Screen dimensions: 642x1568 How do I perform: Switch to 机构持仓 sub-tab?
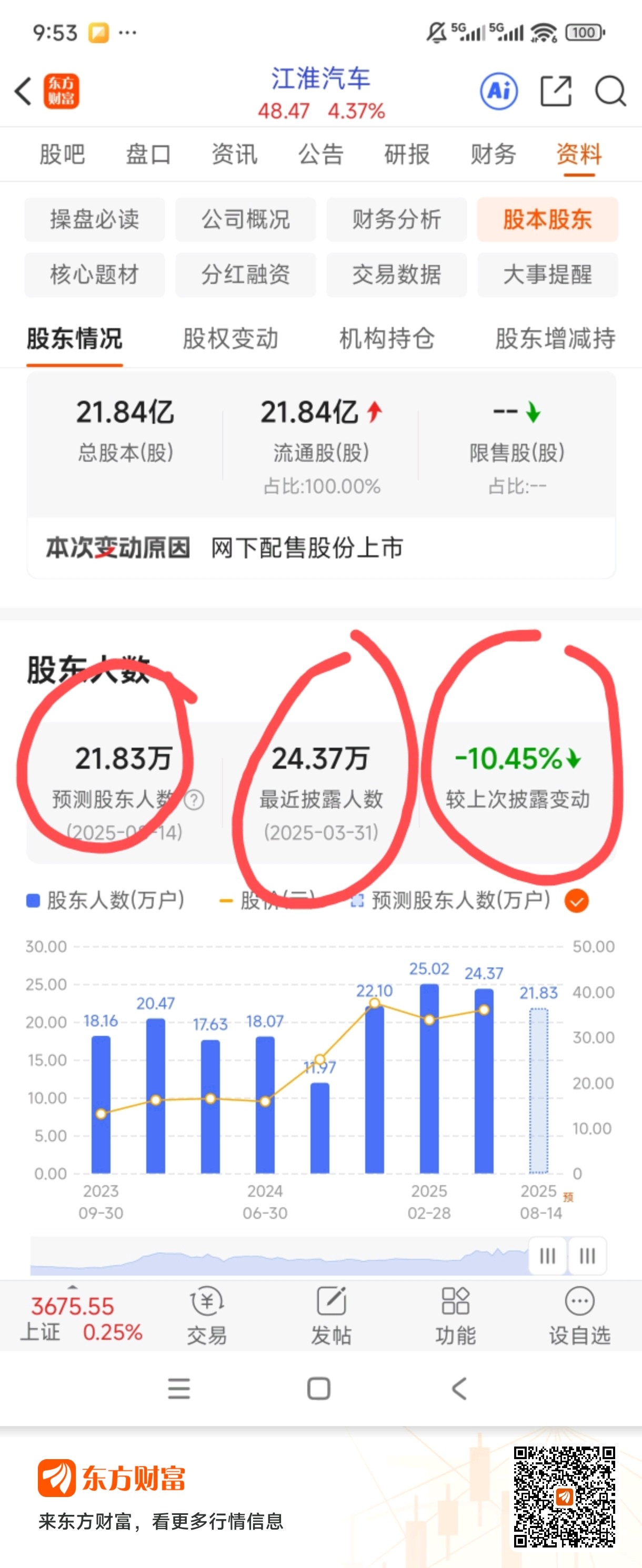tap(387, 339)
